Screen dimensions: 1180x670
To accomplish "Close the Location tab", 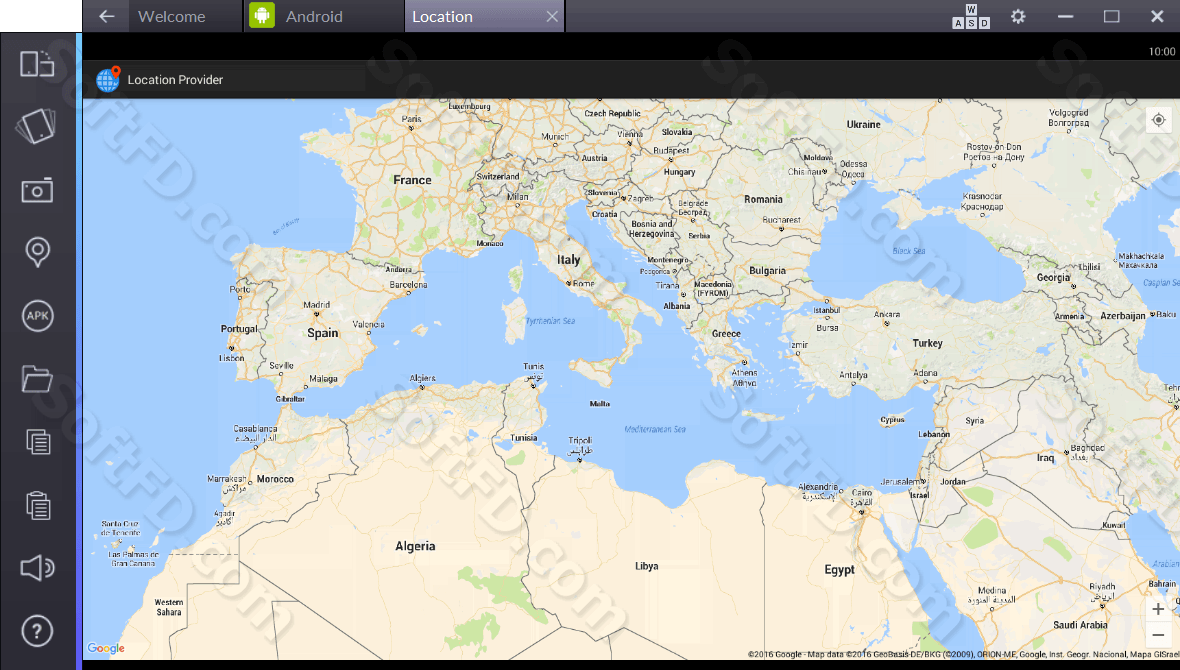I will (x=552, y=17).
